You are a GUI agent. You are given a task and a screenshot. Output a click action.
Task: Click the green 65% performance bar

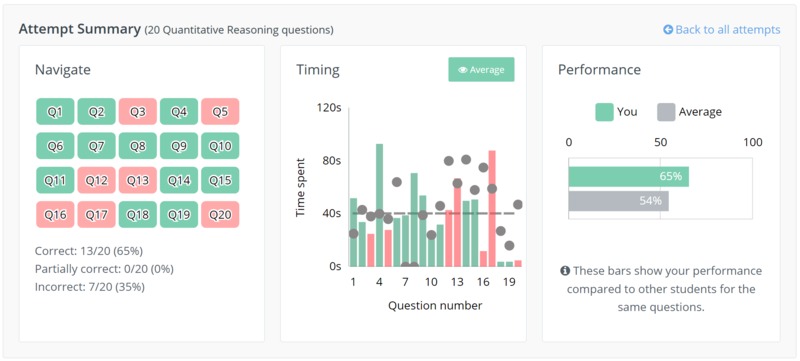point(629,177)
